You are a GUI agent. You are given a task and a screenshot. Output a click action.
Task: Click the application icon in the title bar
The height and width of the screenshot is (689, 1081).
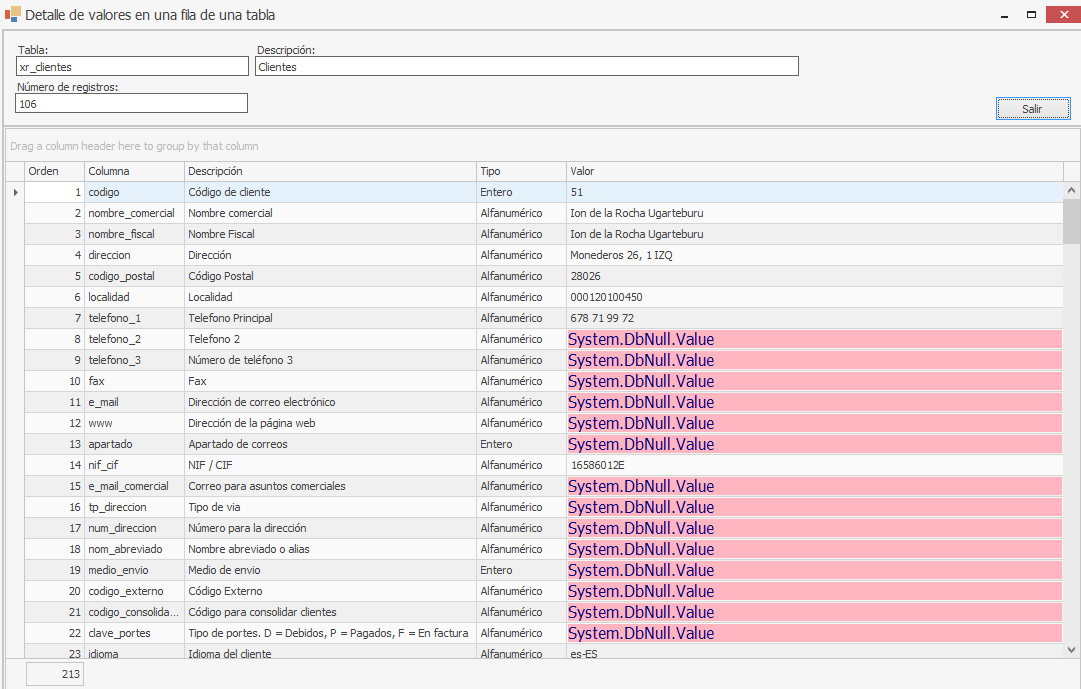tap(12, 15)
